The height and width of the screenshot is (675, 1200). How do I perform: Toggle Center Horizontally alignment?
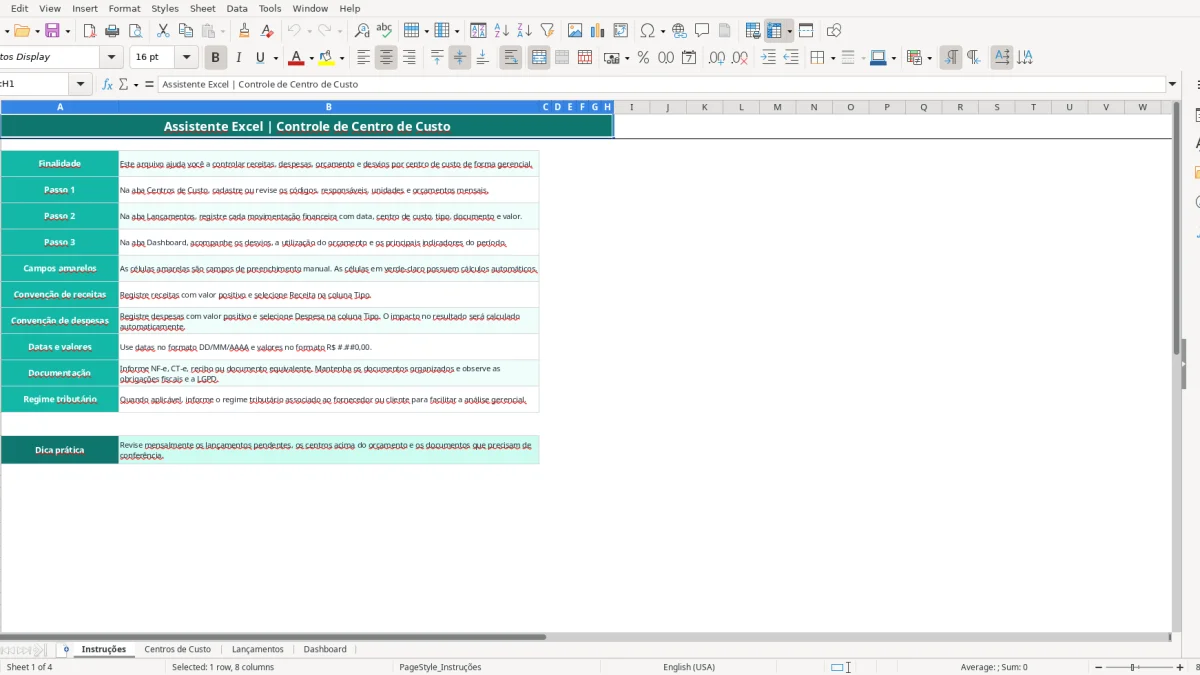click(x=386, y=58)
